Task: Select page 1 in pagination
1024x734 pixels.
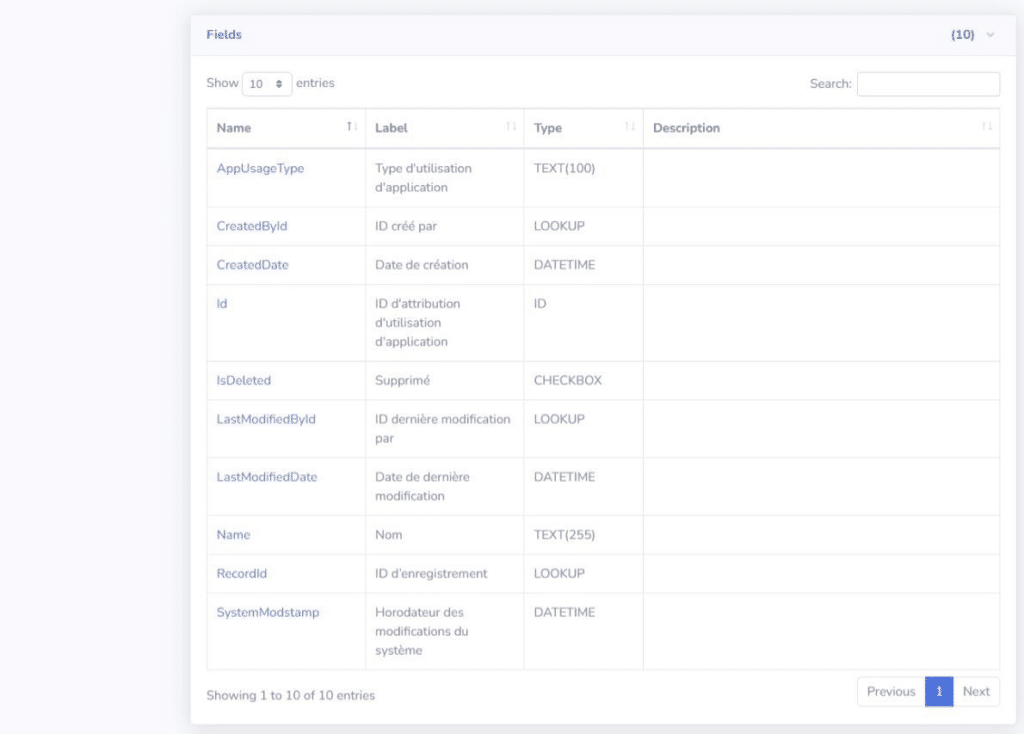Action: (x=939, y=691)
